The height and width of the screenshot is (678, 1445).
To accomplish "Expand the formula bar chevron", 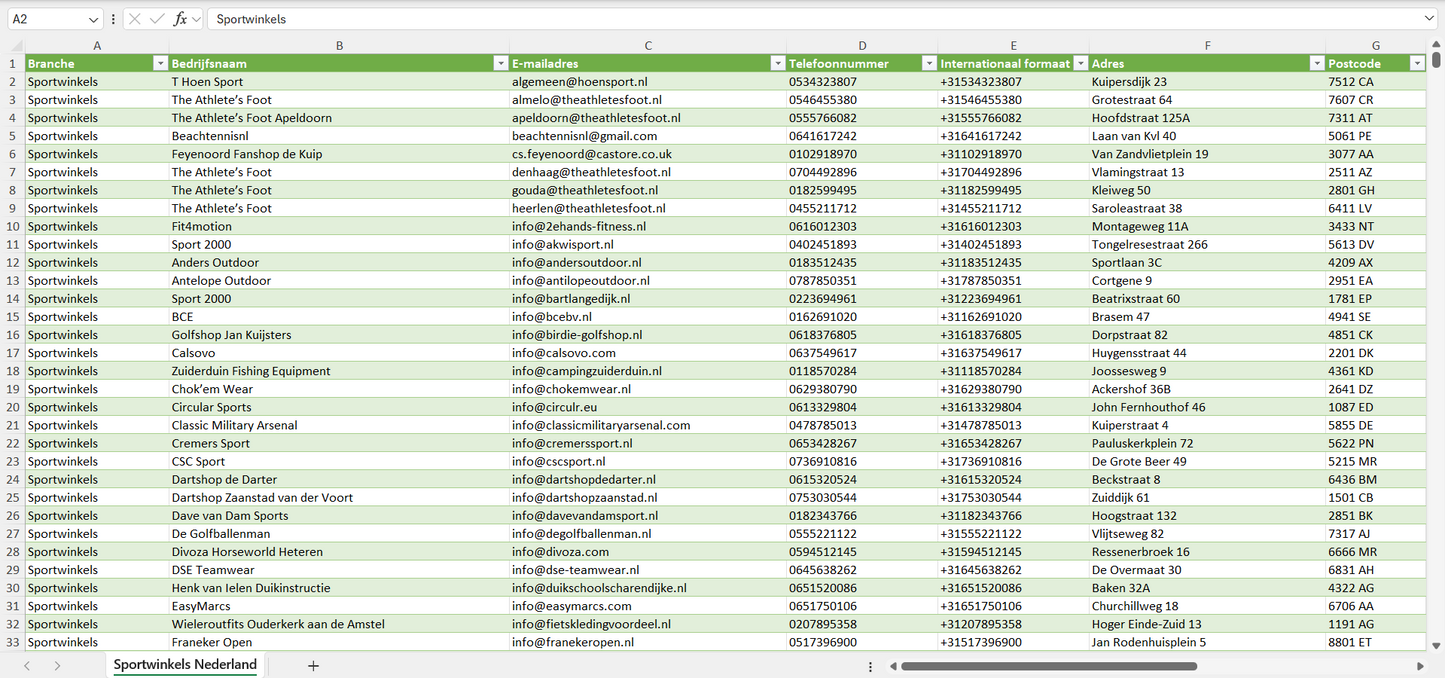I will pyautogui.click(x=1428, y=19).
